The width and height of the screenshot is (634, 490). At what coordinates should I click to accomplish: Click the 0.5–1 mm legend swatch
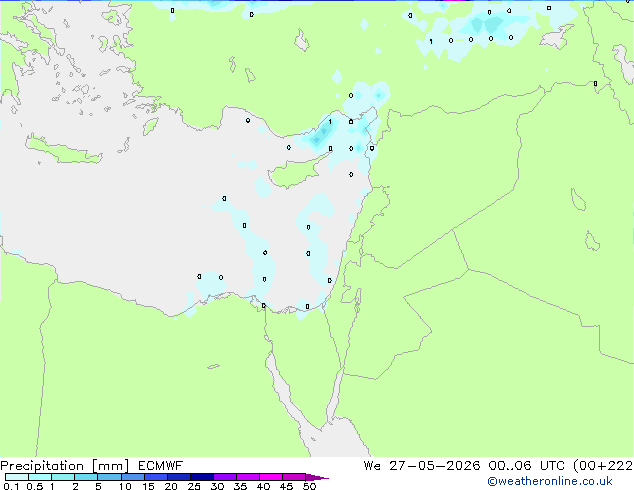[x=40, y=477]
